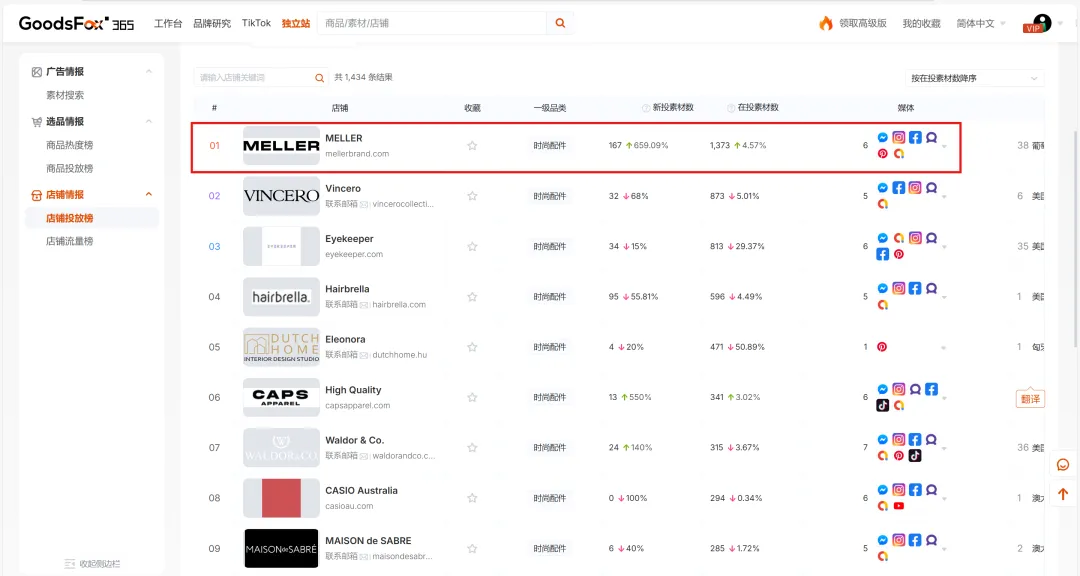Favorite the Eleonora store with star
1080x576 pixels.
[x=472, y=347]
